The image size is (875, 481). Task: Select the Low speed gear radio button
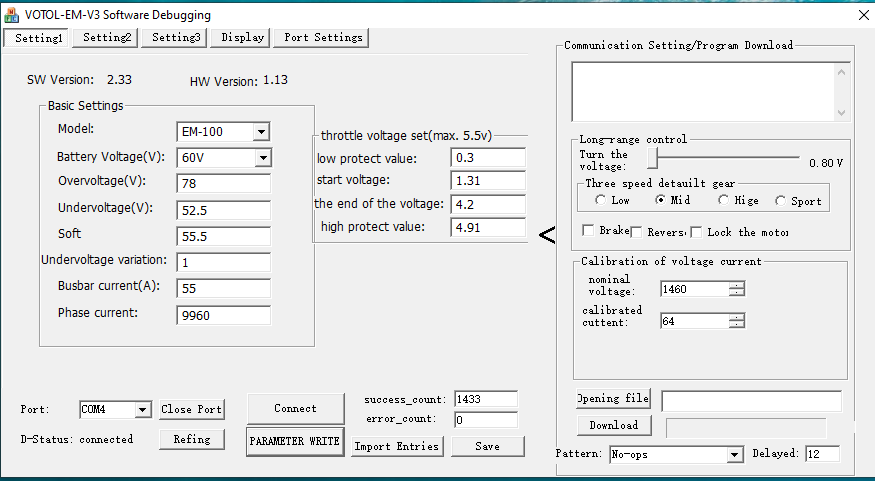(600, 201)
